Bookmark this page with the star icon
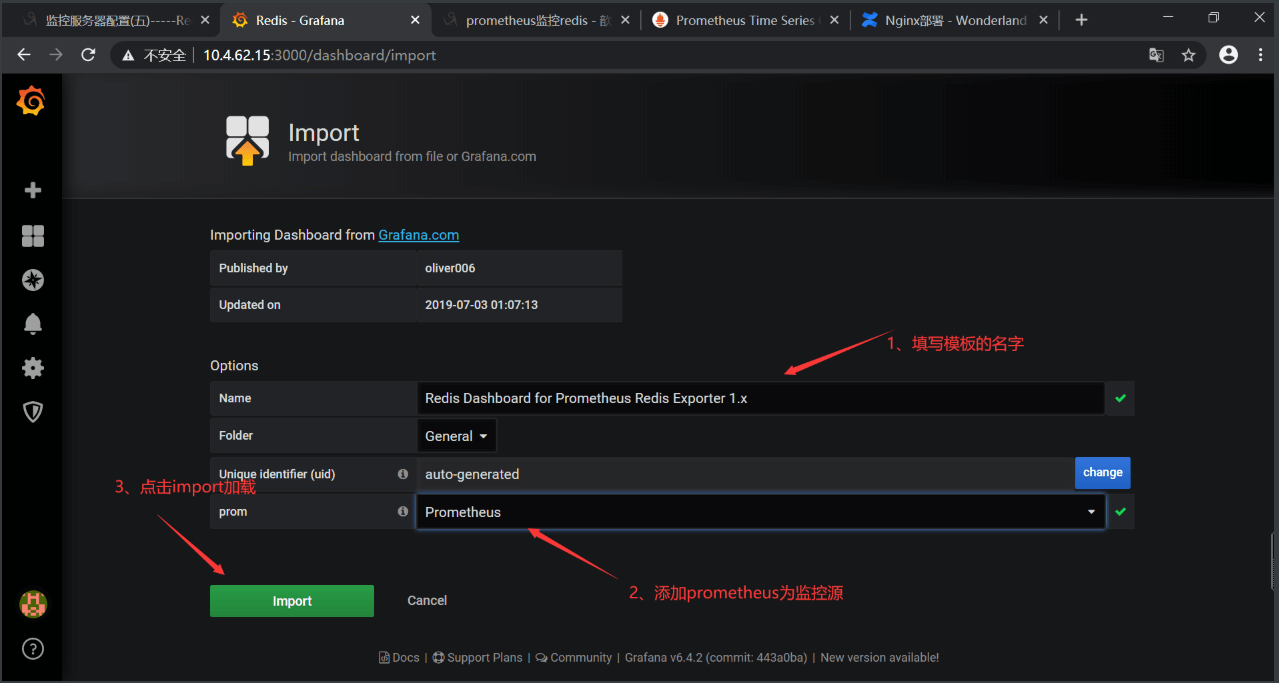This screenshot has width=1279, height=683. click(1188, 55)
